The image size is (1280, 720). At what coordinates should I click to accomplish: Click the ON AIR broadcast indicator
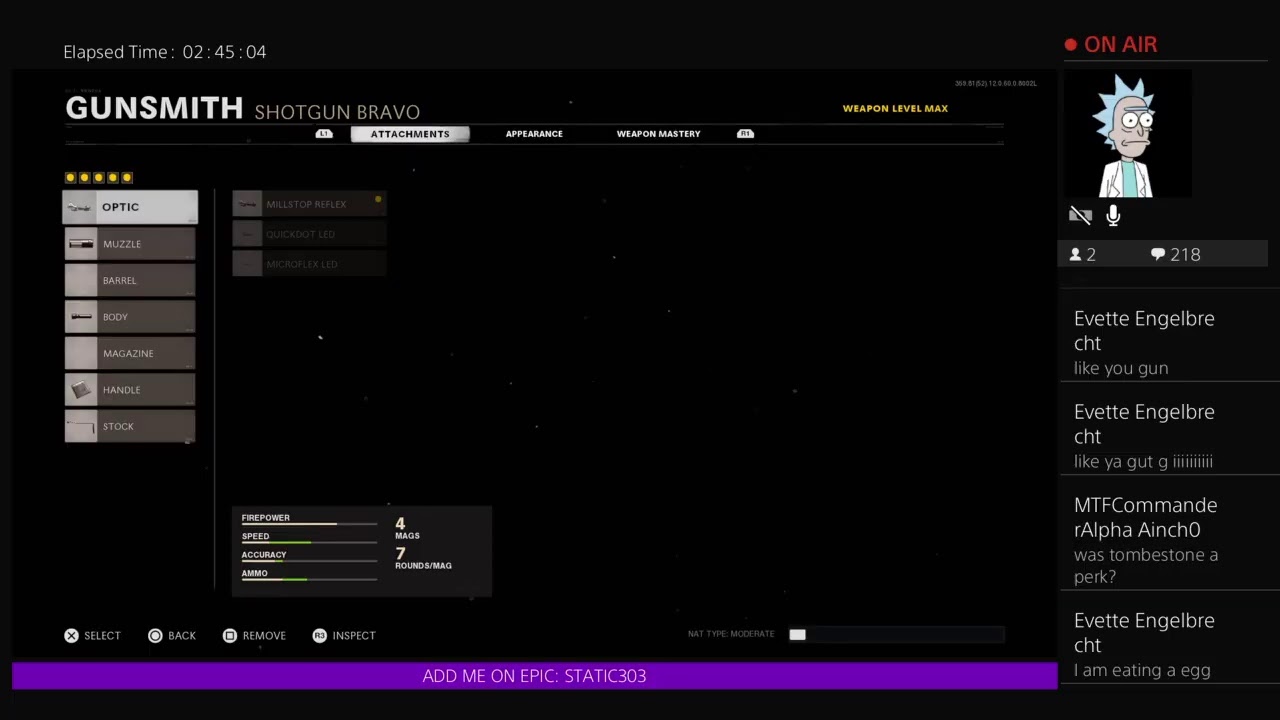tap(1111, 45)
